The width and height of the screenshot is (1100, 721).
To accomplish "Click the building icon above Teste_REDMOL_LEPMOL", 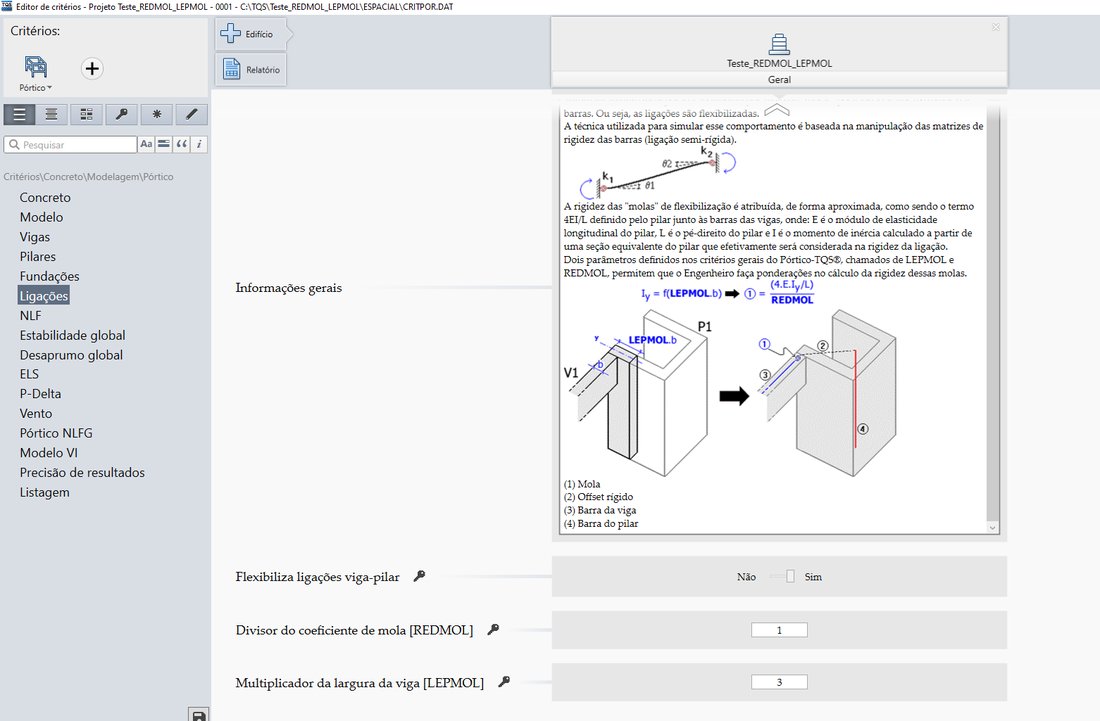I will (779, 44).
